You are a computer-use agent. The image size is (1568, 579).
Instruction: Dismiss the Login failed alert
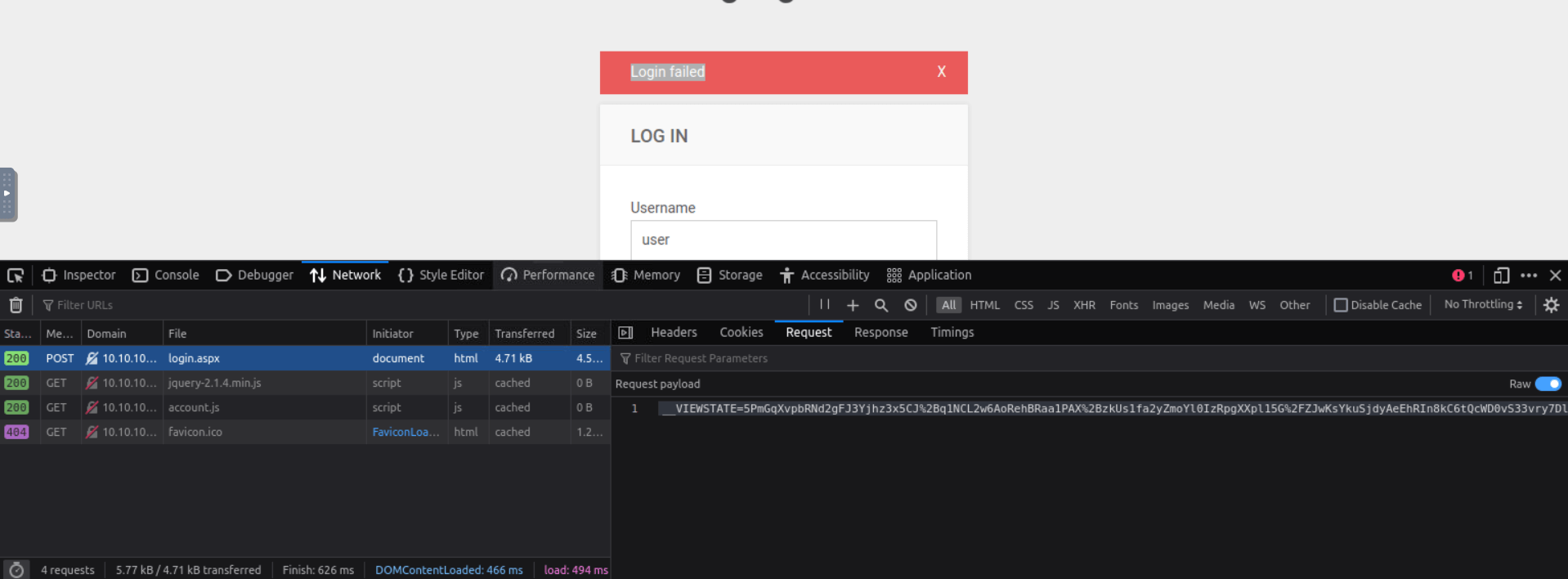(941, 72)
